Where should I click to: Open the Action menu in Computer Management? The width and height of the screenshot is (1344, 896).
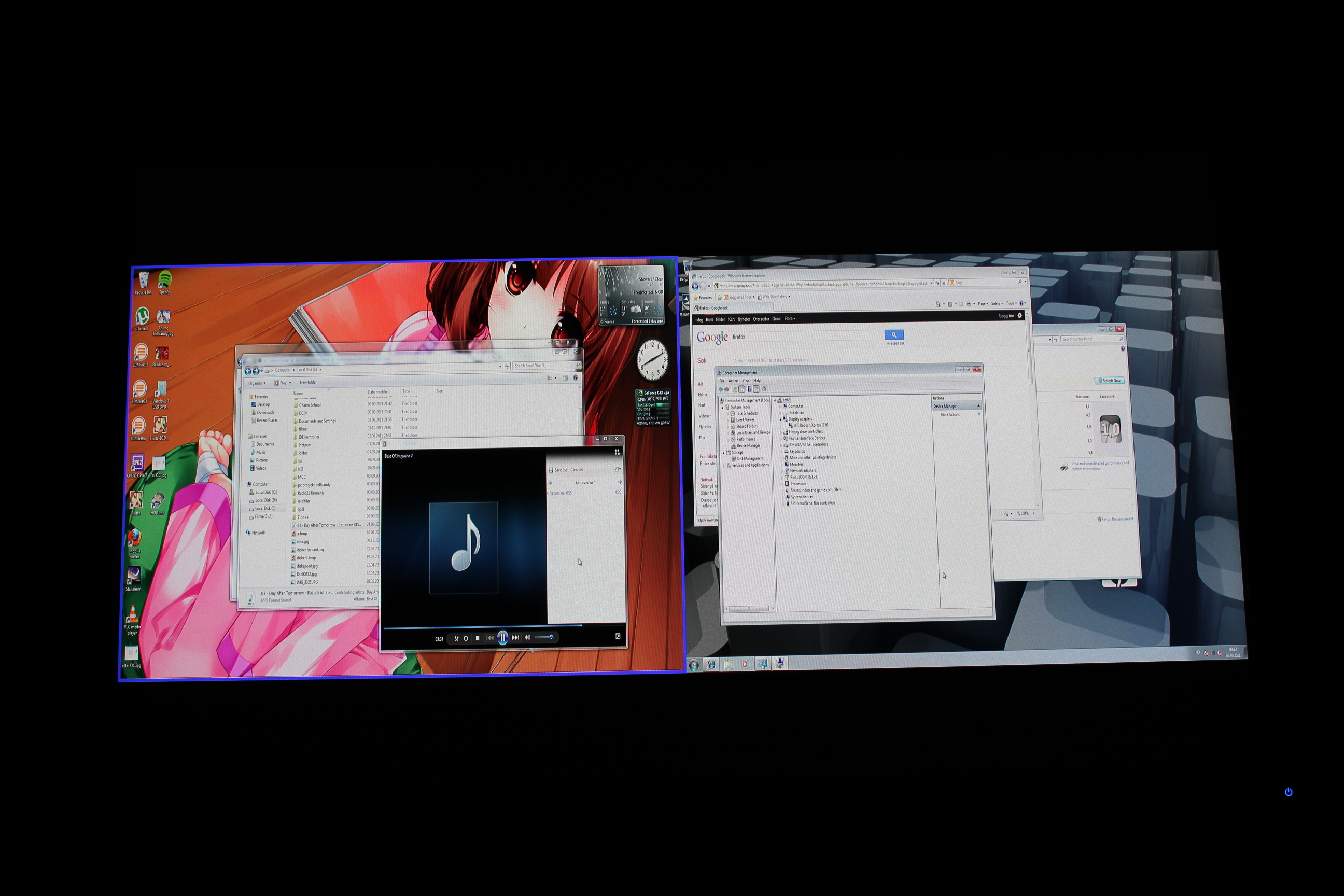[733, 381]
